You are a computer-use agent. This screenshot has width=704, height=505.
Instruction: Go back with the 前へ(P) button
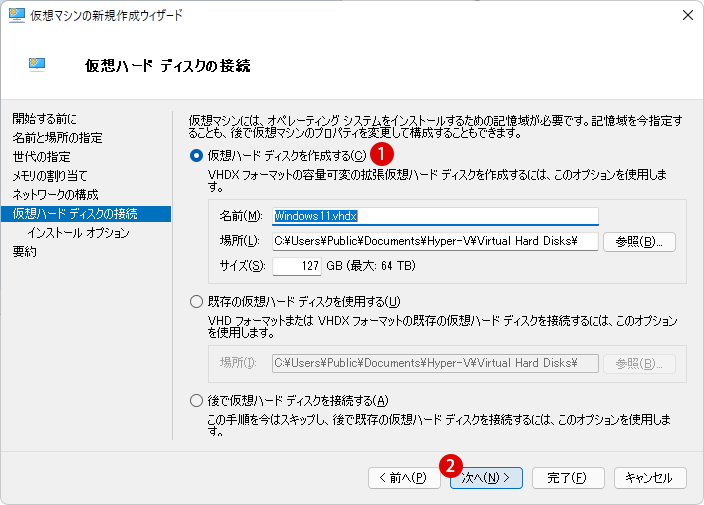pyautogui.click(x=404, y=478)
